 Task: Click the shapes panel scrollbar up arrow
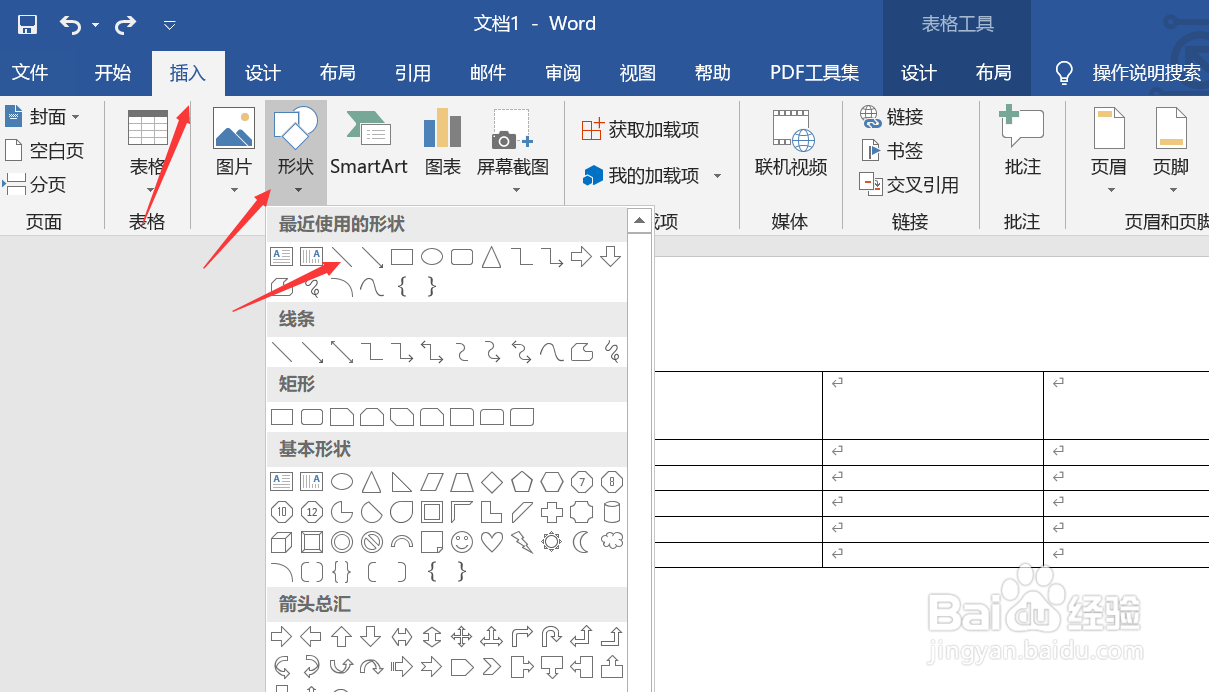click(637, 219)
